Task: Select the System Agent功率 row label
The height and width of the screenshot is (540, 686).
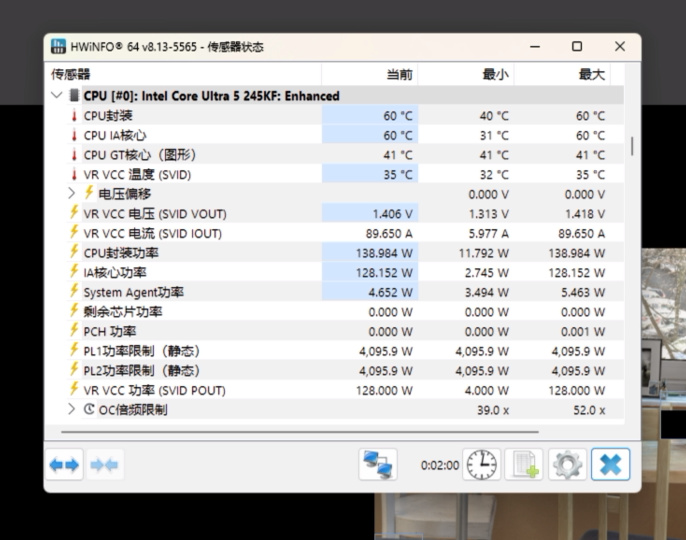Action: tap(133, 292)
